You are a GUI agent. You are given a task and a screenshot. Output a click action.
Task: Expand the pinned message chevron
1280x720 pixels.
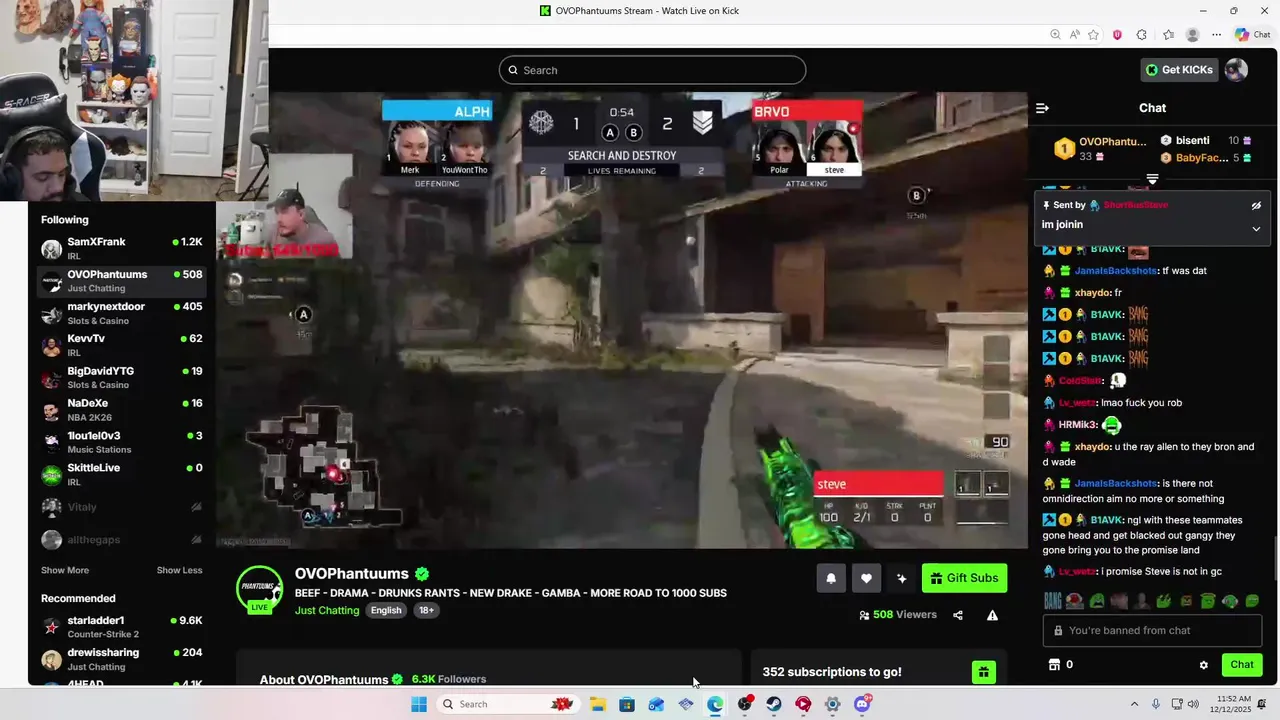coord(1256,228)
